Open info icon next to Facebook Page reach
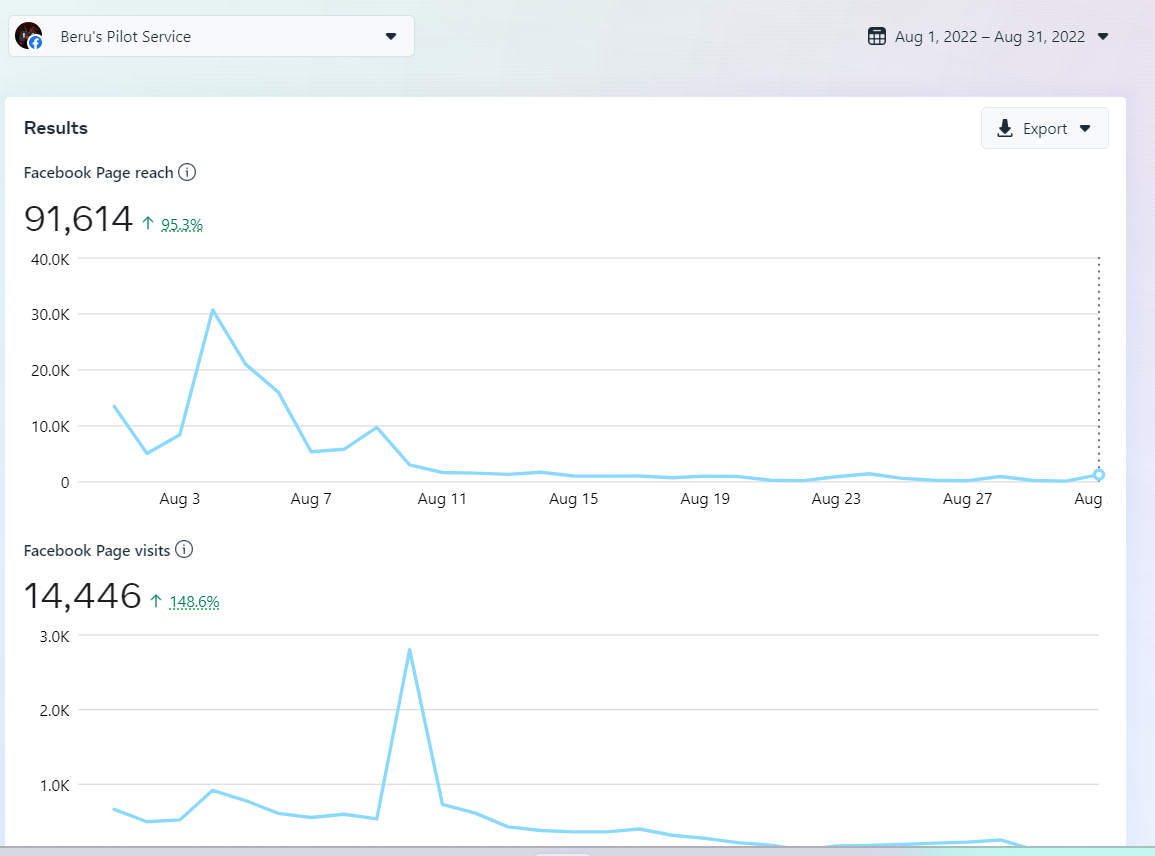Viewport: 1155px width, 856px height. (x=187, y=172)
